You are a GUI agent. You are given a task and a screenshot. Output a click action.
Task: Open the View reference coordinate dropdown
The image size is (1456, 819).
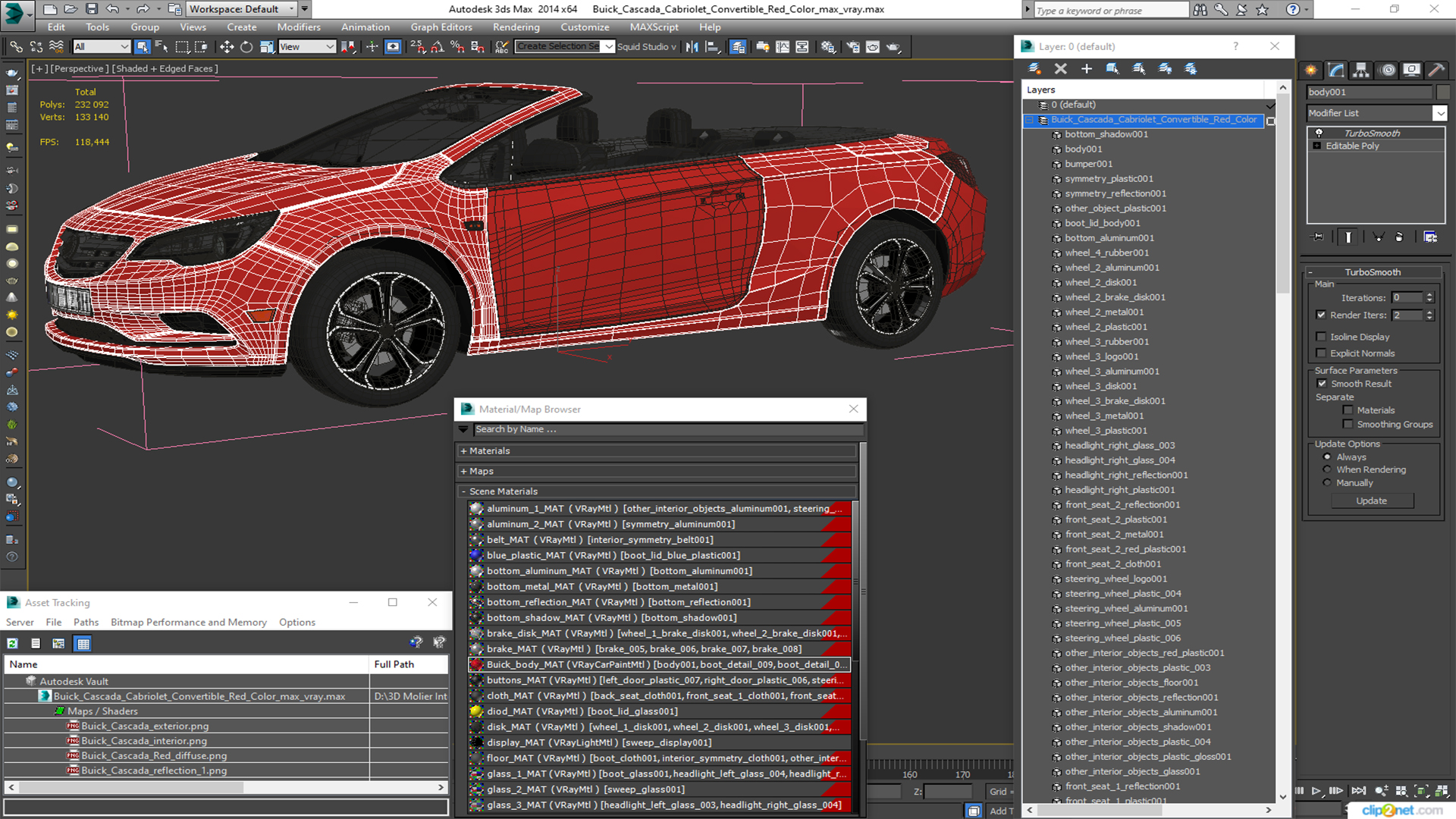click(x=307, y=47)
